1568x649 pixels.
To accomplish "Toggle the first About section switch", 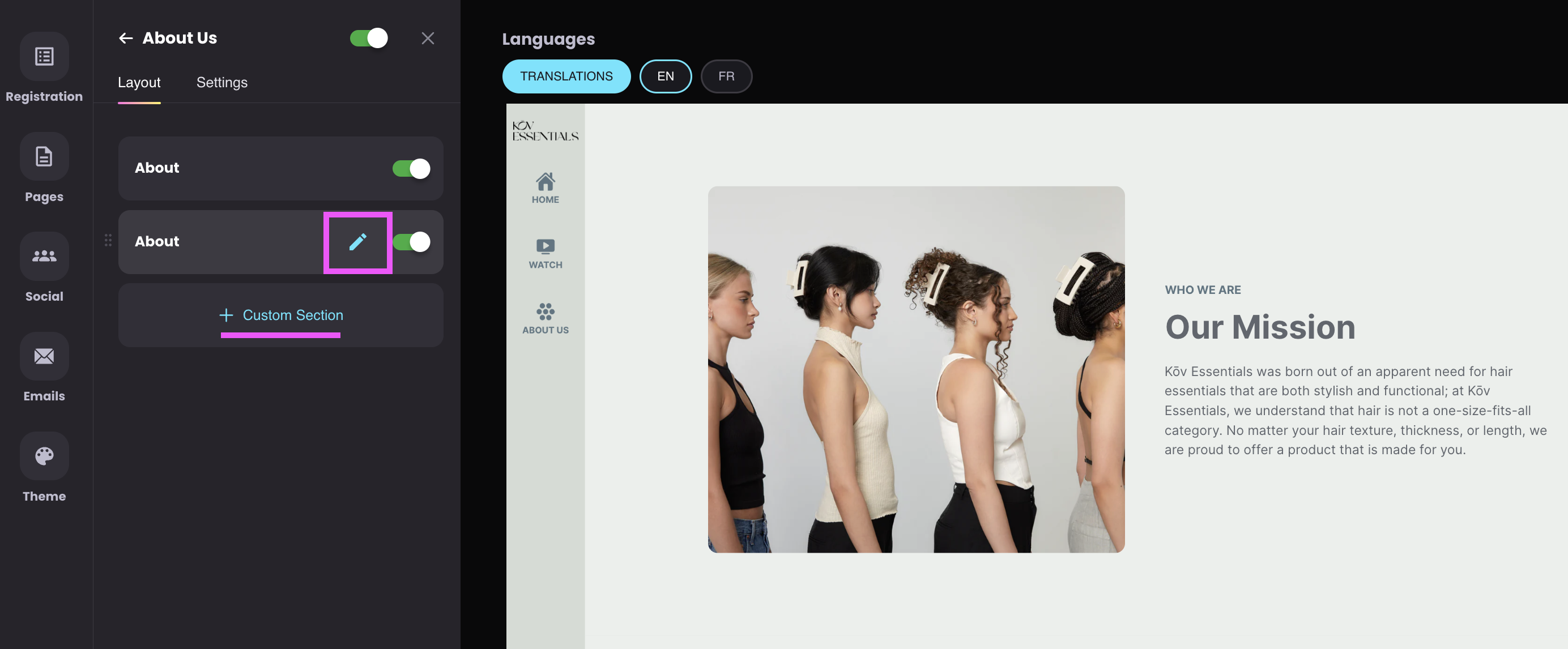I will (x=411, y=169).
